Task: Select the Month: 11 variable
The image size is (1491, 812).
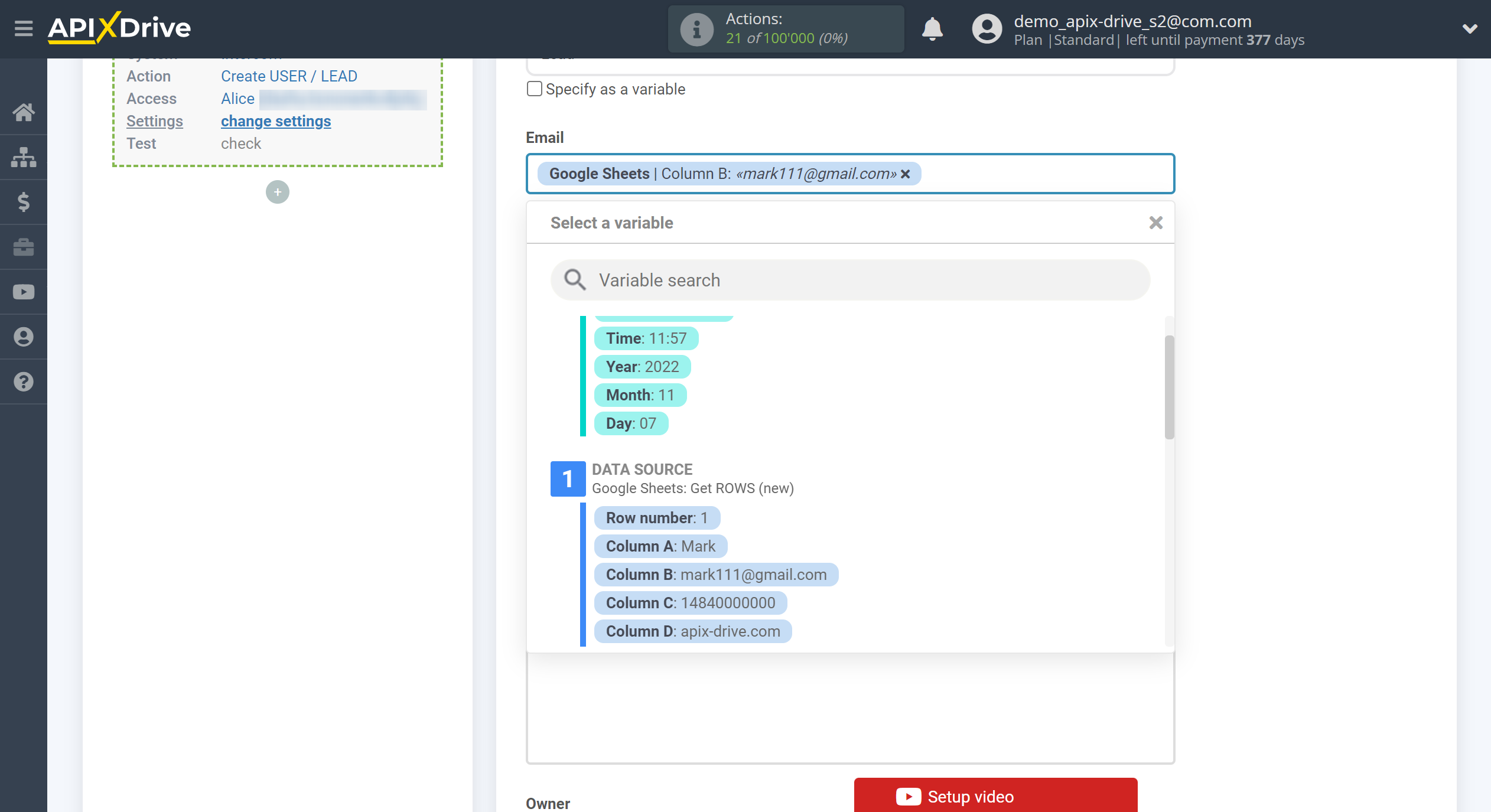Action: [x=640, y=395]
